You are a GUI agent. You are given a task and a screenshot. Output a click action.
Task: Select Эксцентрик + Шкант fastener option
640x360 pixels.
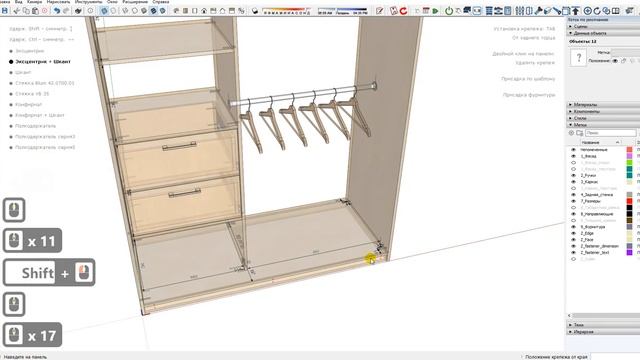pyautogui.click(x=43, y=62)
